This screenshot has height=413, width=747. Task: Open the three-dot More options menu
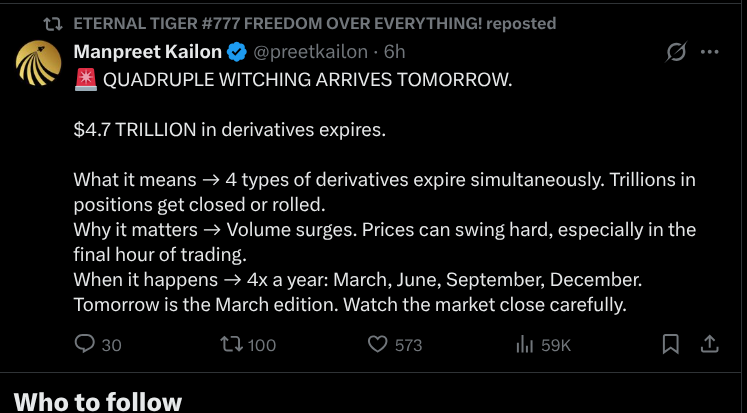click(710, 52)
